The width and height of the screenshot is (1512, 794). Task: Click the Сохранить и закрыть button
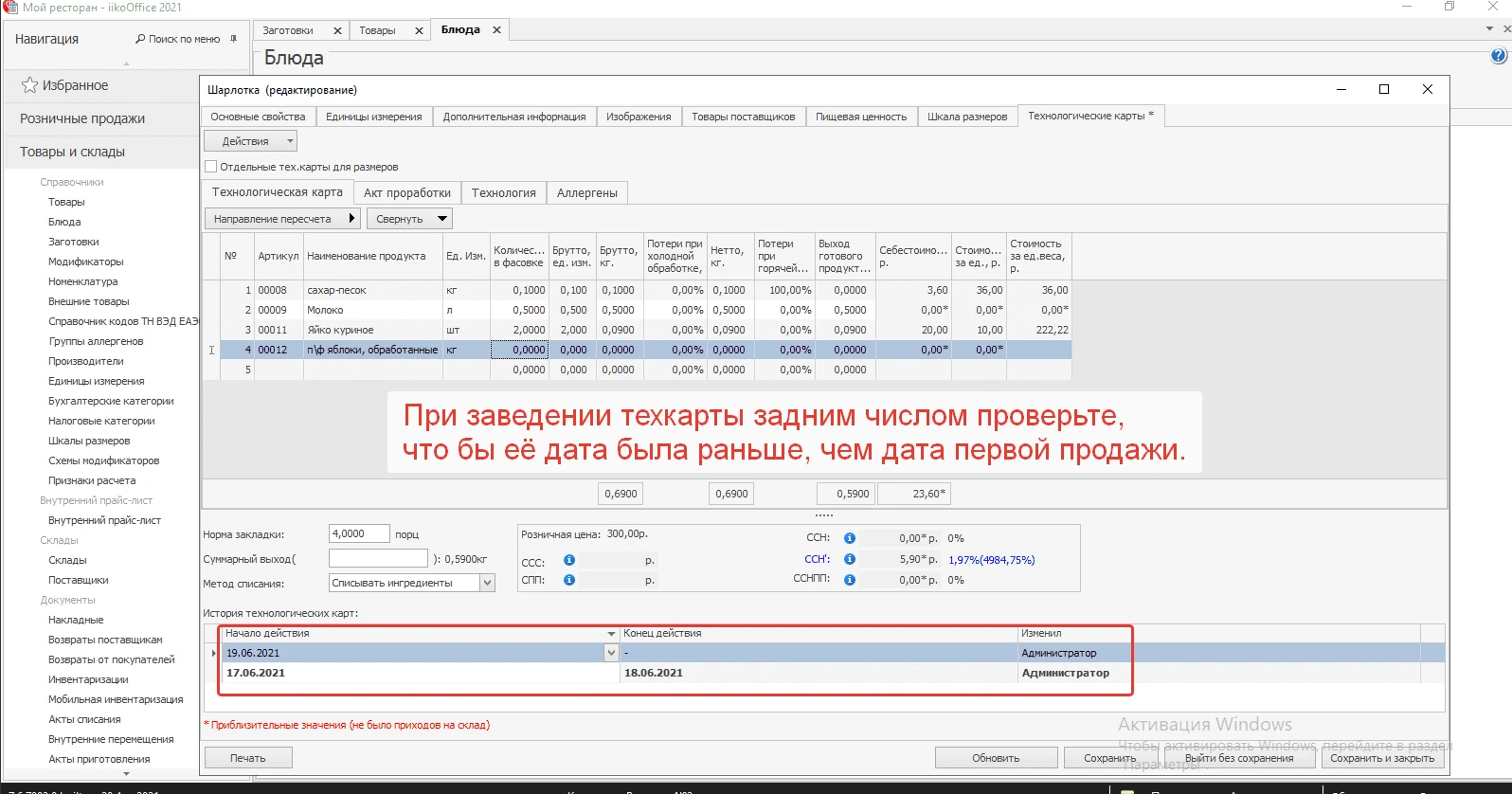coord(1381,758)
